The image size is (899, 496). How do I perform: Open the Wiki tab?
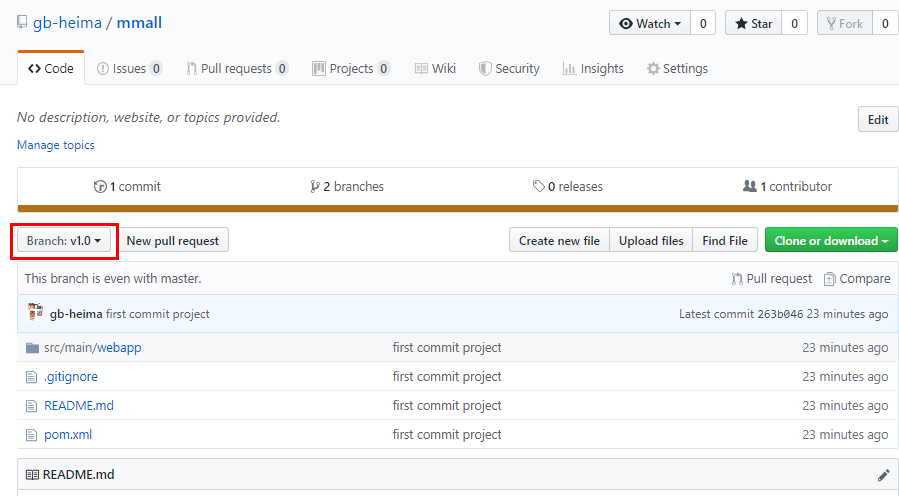[435, 68]
